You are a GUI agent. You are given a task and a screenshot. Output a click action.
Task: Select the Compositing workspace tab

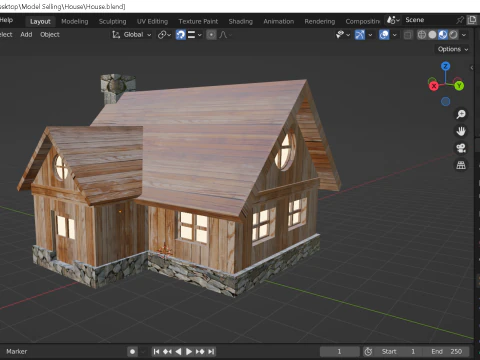click(362, 21)
